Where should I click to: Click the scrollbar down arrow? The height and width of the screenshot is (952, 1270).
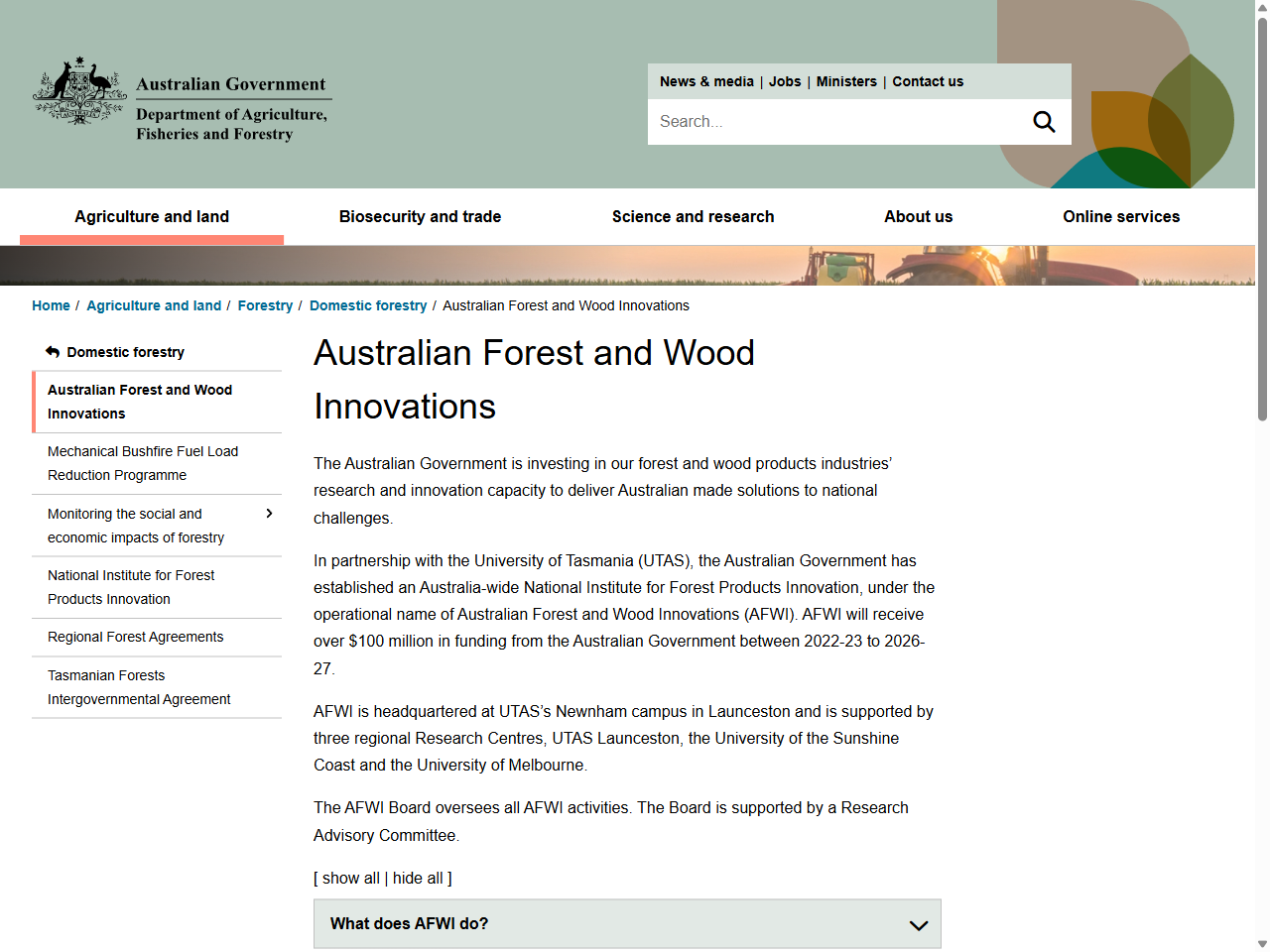1262,944
